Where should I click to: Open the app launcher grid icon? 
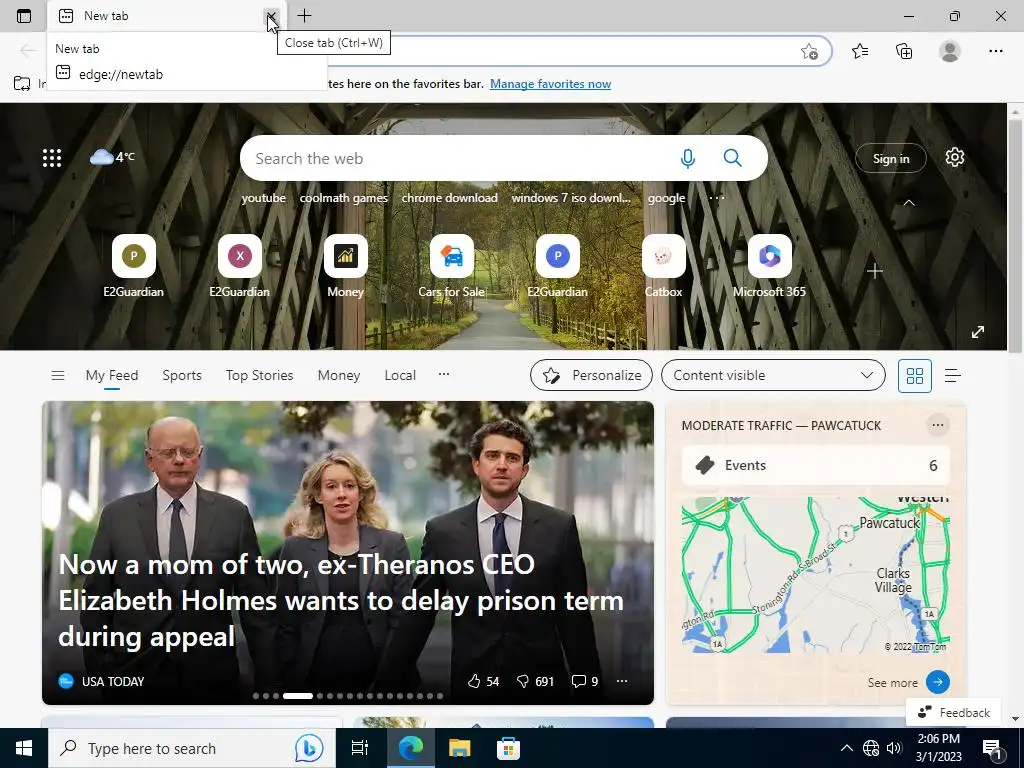pyautogui.click(x=52, y=157)
